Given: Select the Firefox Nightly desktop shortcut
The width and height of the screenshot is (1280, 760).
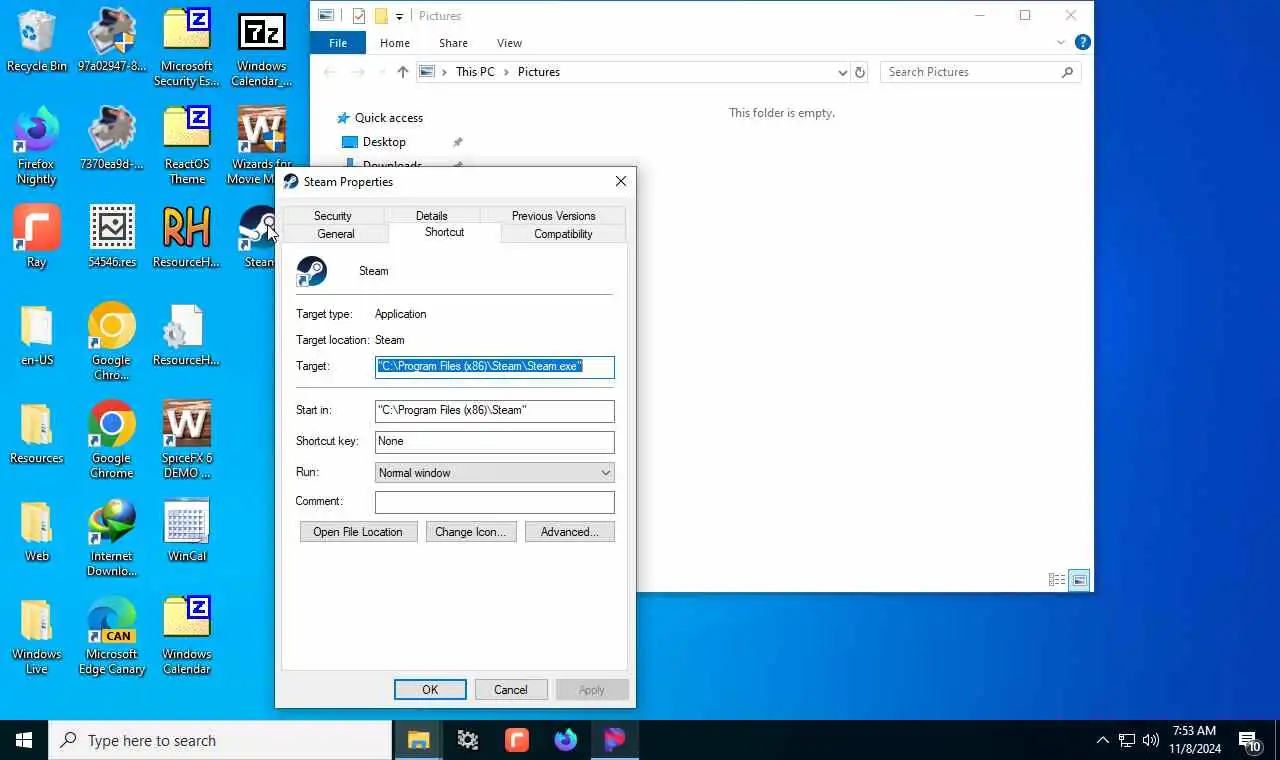Looking at the screenshot, I should (x=37, y=146).
